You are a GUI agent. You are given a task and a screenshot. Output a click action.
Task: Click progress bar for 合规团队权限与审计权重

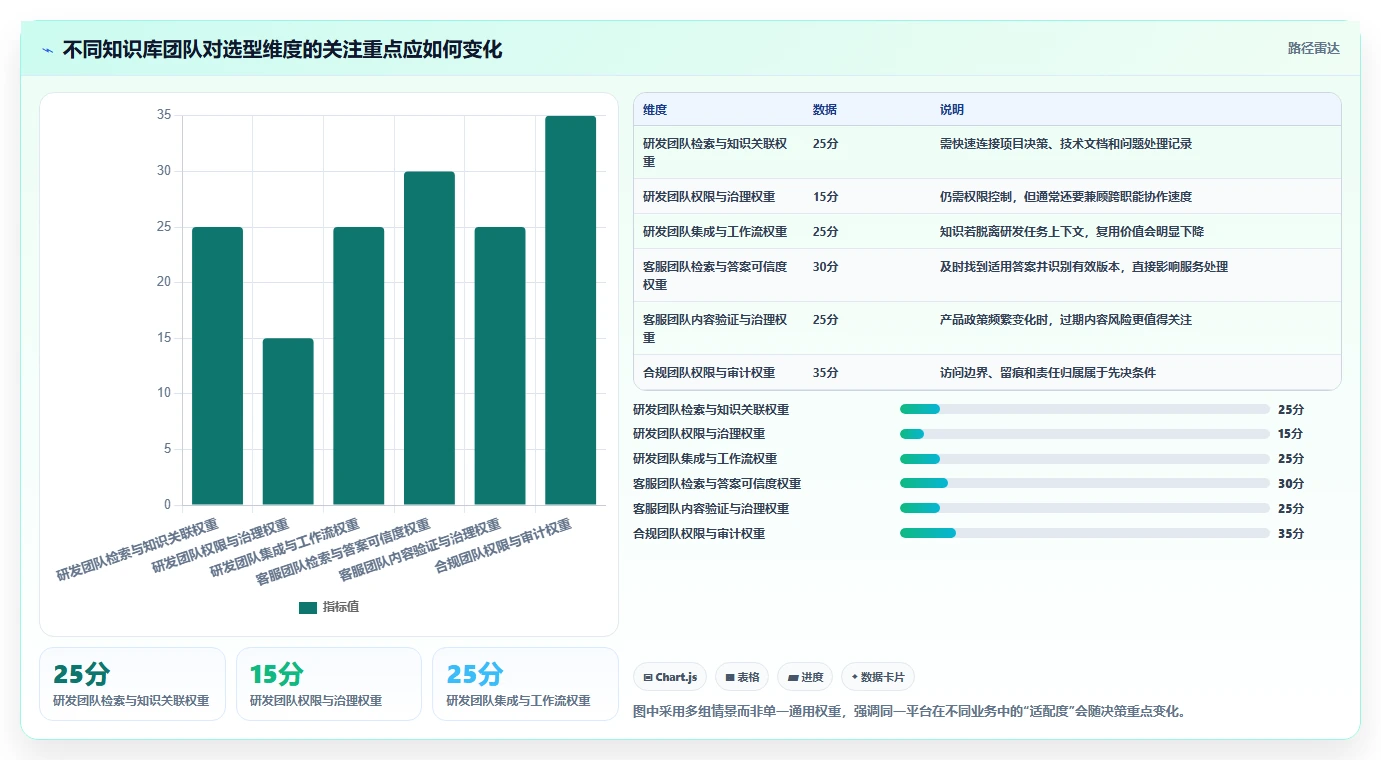coord(1085,533)
